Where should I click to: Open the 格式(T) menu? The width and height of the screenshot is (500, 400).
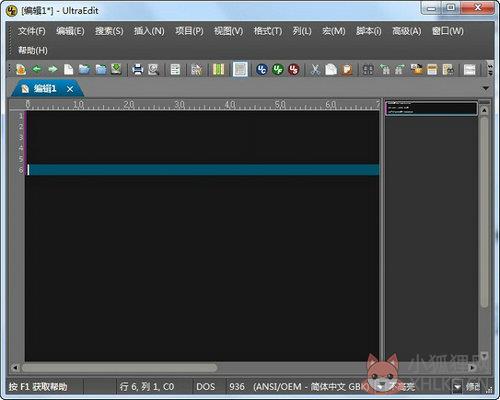tap(268, 31)
